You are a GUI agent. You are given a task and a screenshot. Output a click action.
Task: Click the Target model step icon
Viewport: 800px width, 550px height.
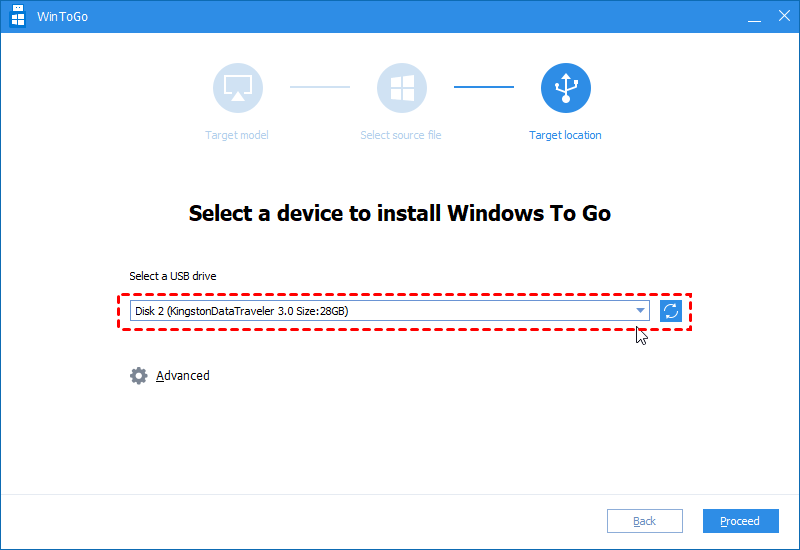click(x=237, y=88)
